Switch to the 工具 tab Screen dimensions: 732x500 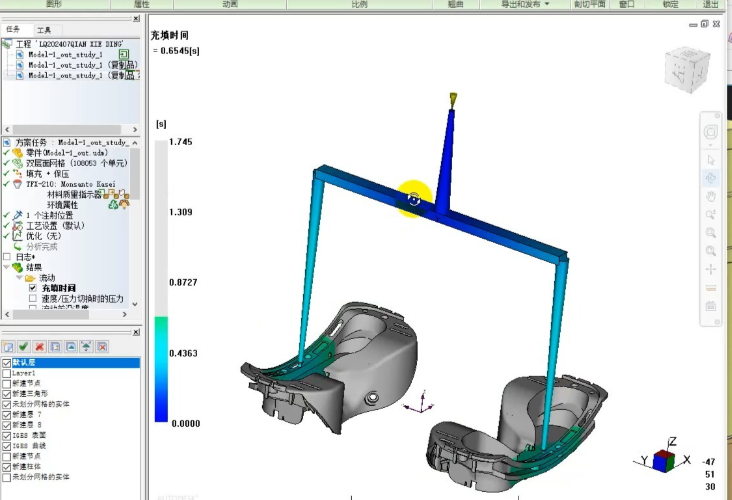pos(44,30)
